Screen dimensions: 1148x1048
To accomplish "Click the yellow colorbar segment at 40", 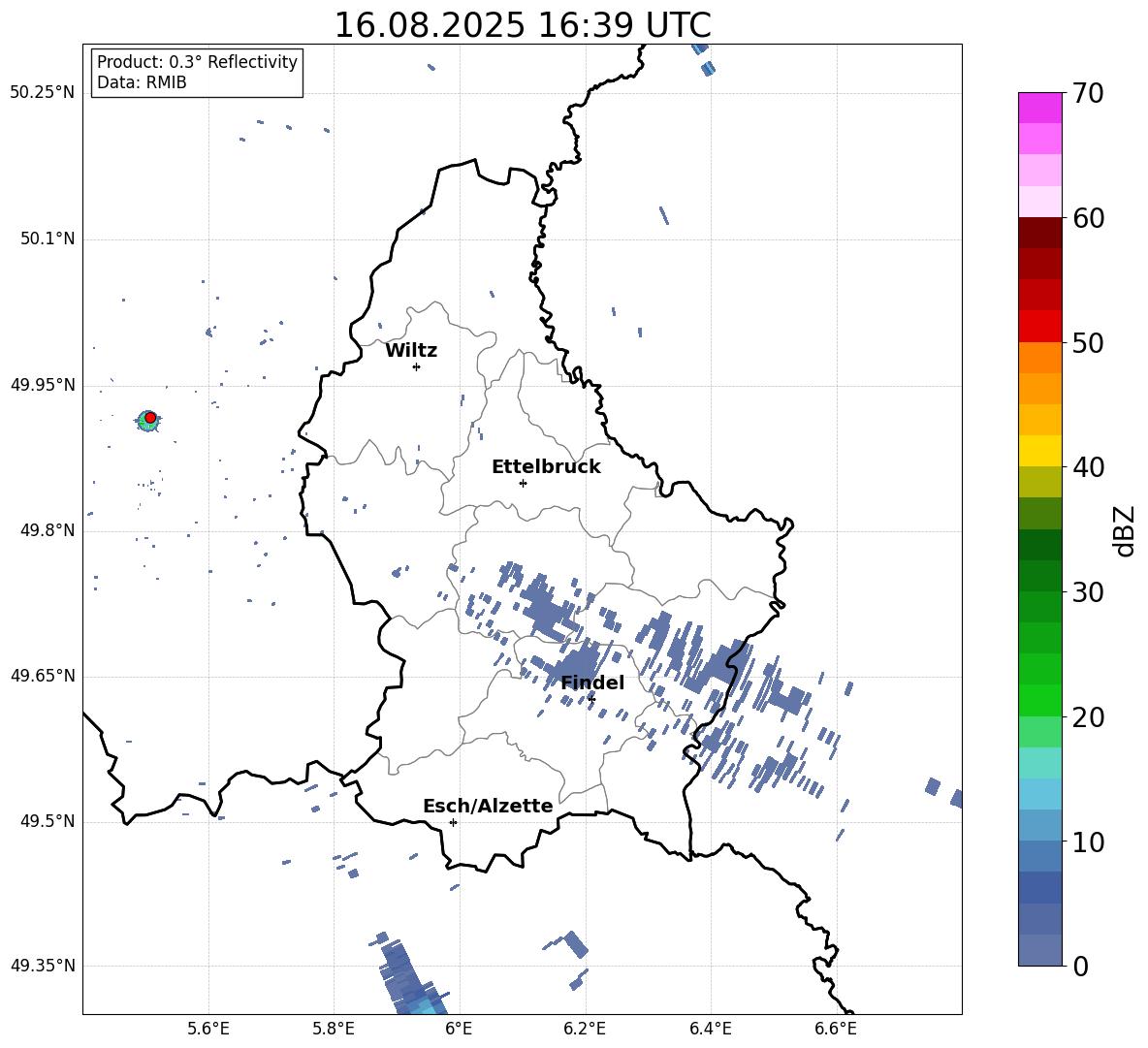I will (x=1039, y=451).
